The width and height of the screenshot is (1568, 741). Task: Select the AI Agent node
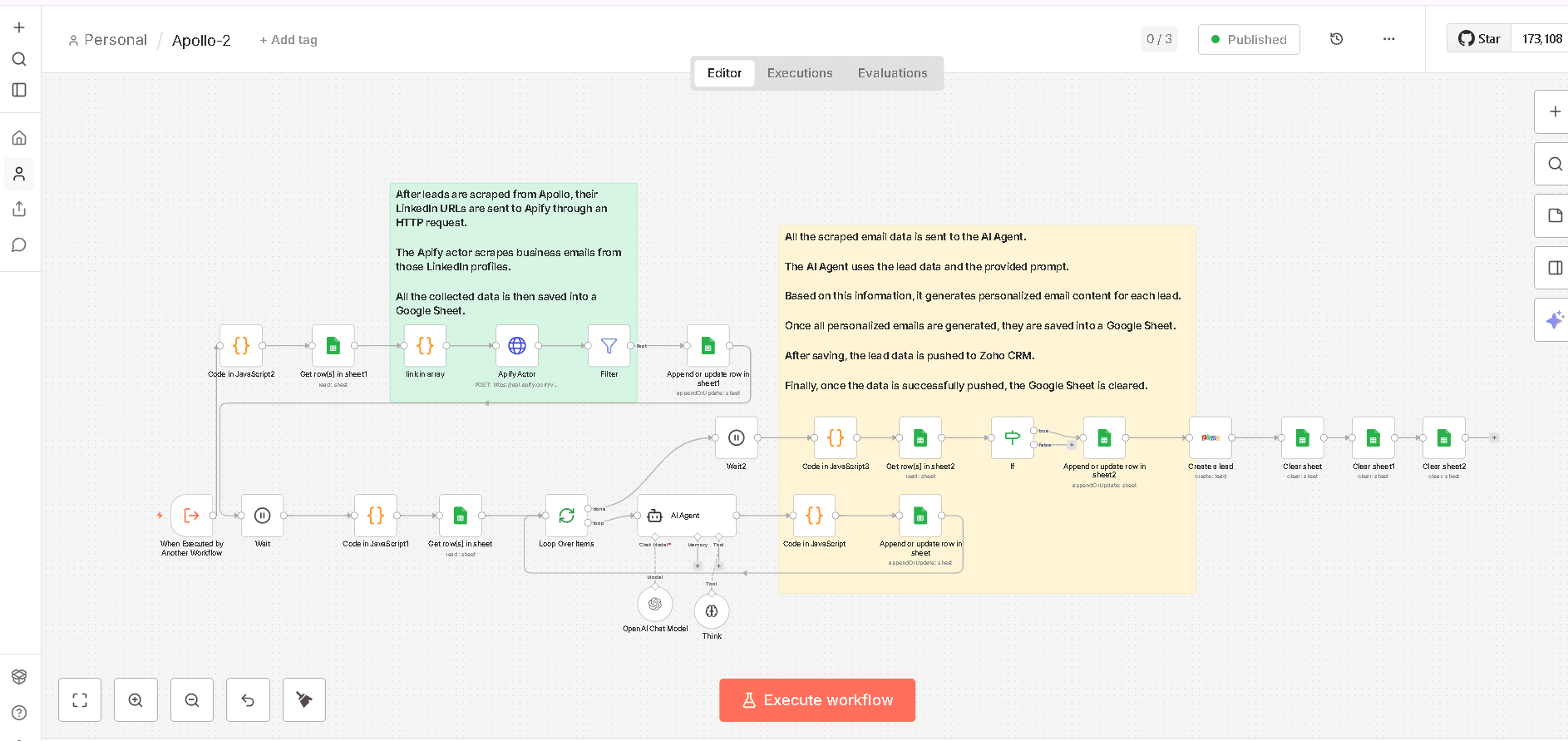[x=687, y=516]
